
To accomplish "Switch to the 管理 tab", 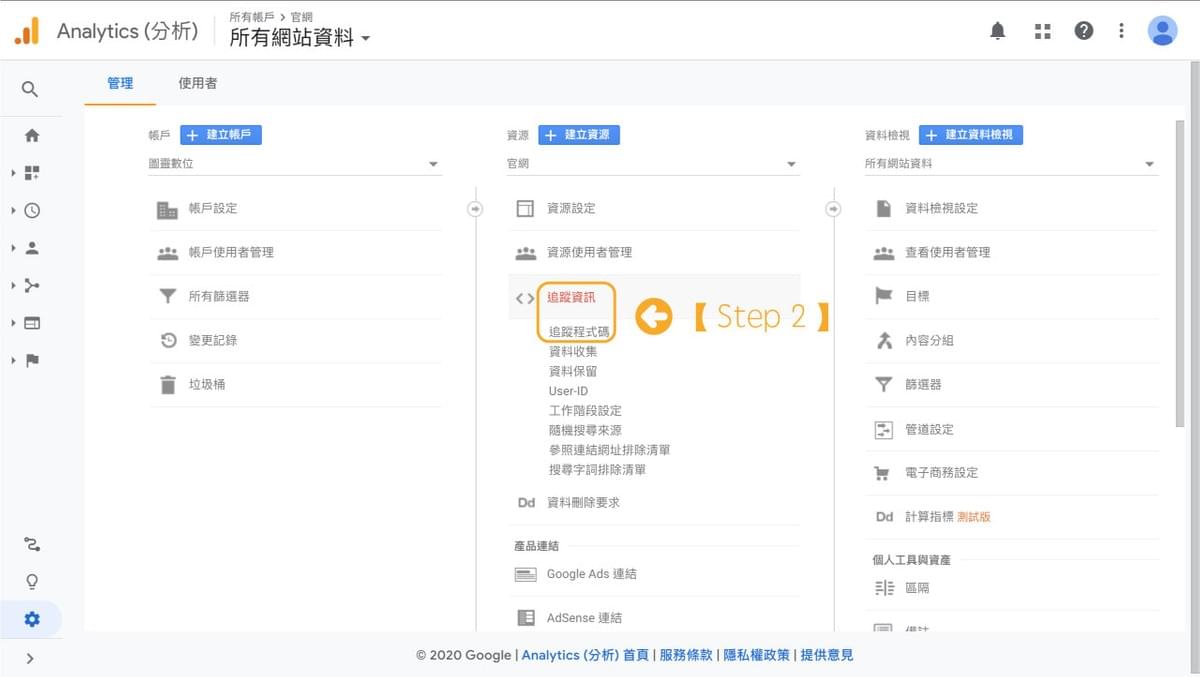I will tap(120, 83).
